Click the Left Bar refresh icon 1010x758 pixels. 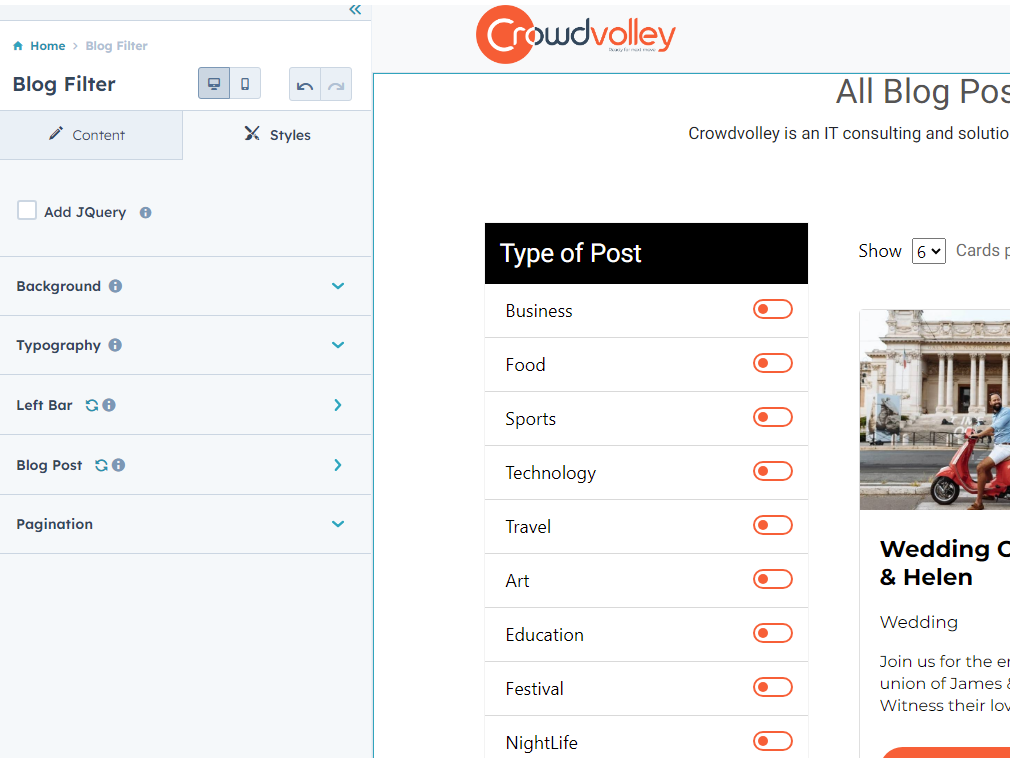coord(92,405)
